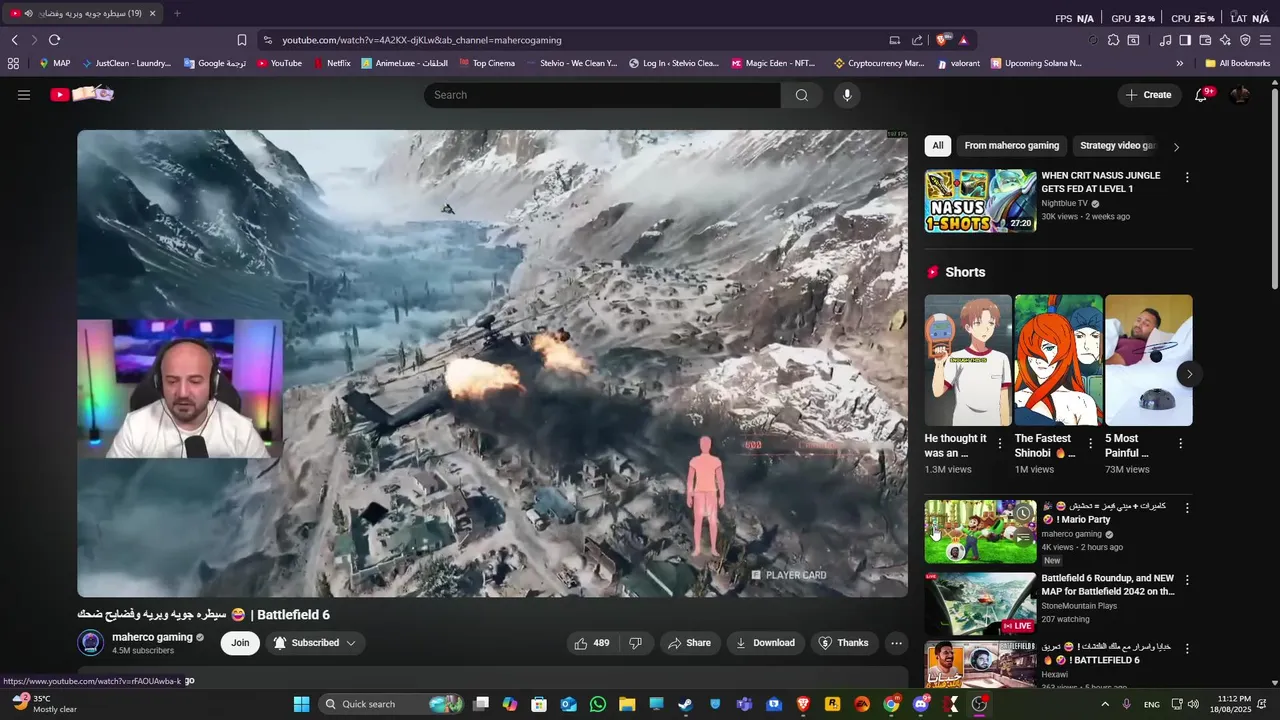Image resolution: width=1280 pixels, height=720 pixels.
Task: Open options for 5 Most Painful short
Action: pos(1180,443)
